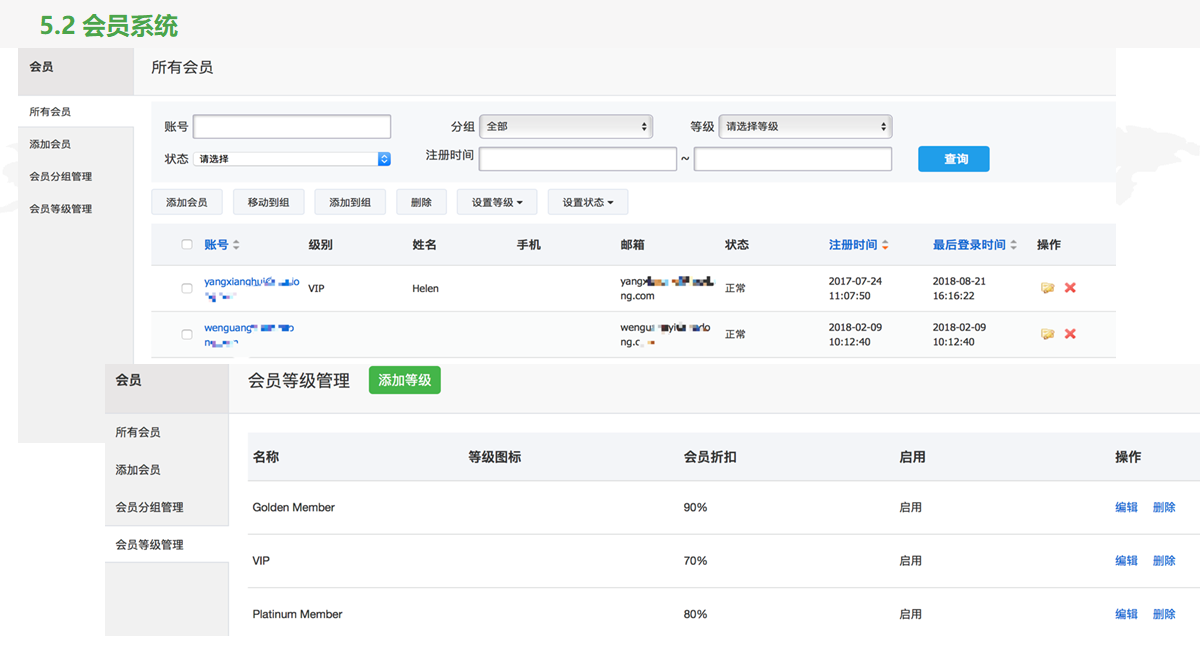Click the folder edit icon for Helen's row
The image size is (1200, 645).
coord(1047,288)
